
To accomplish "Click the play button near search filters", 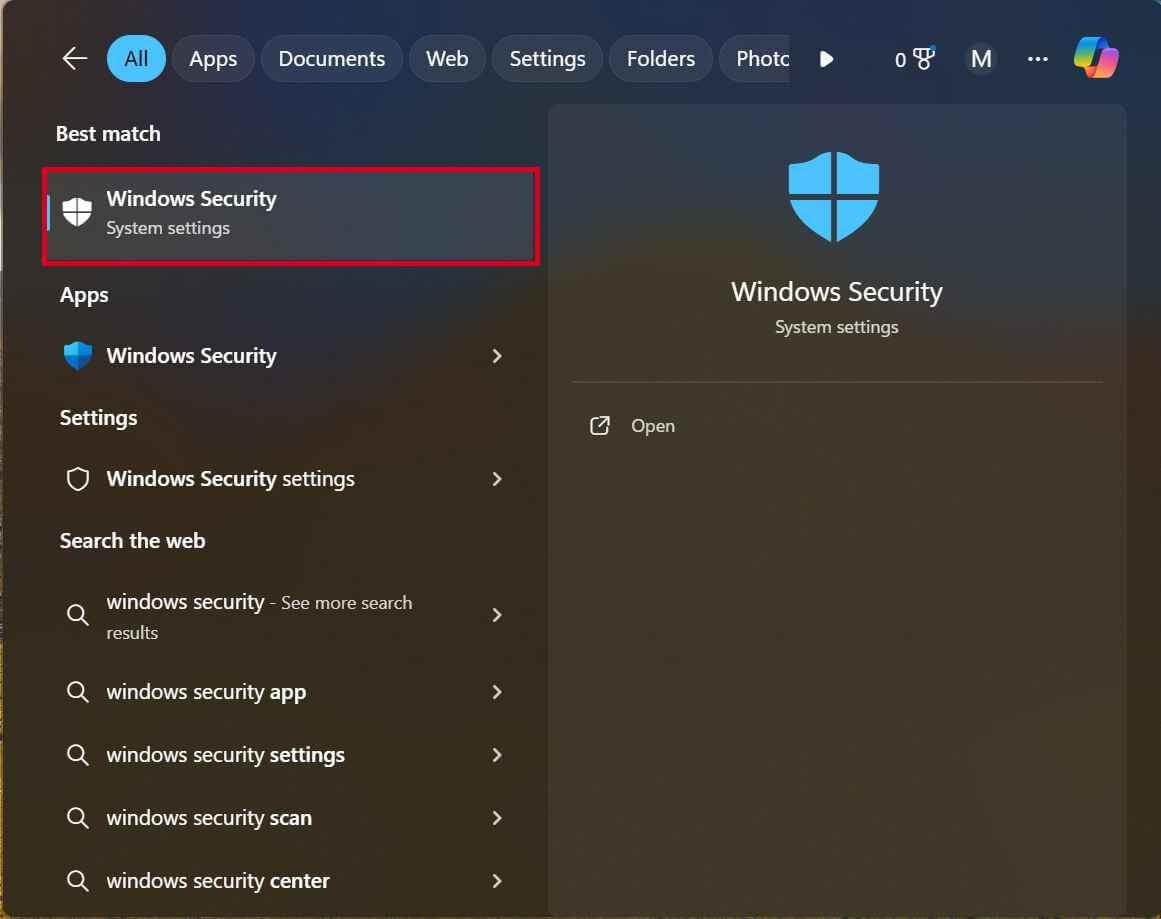I will [x=826, y=58].
